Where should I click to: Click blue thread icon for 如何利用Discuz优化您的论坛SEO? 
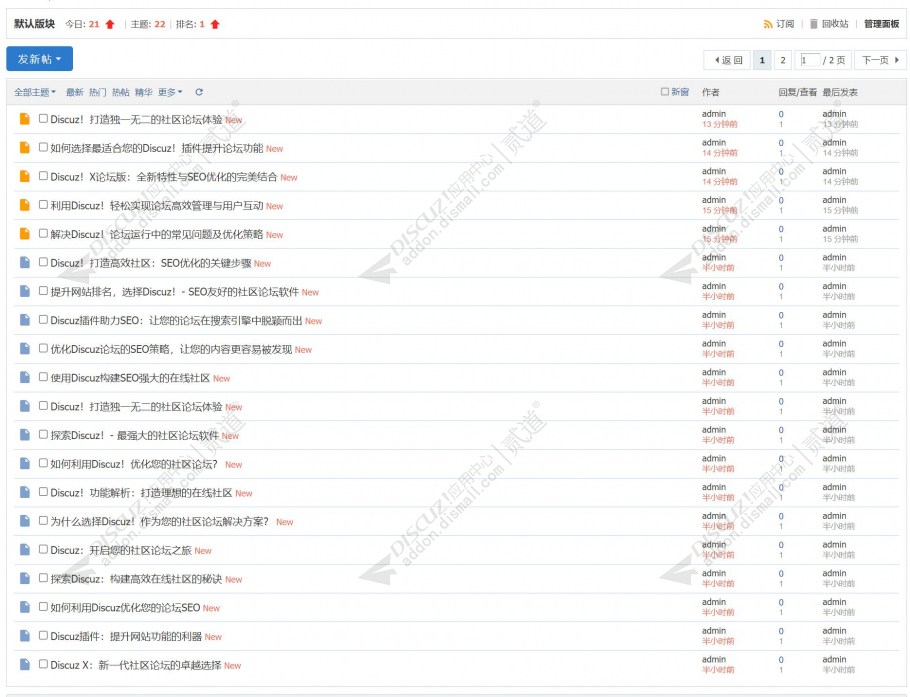tap(24, 607)
